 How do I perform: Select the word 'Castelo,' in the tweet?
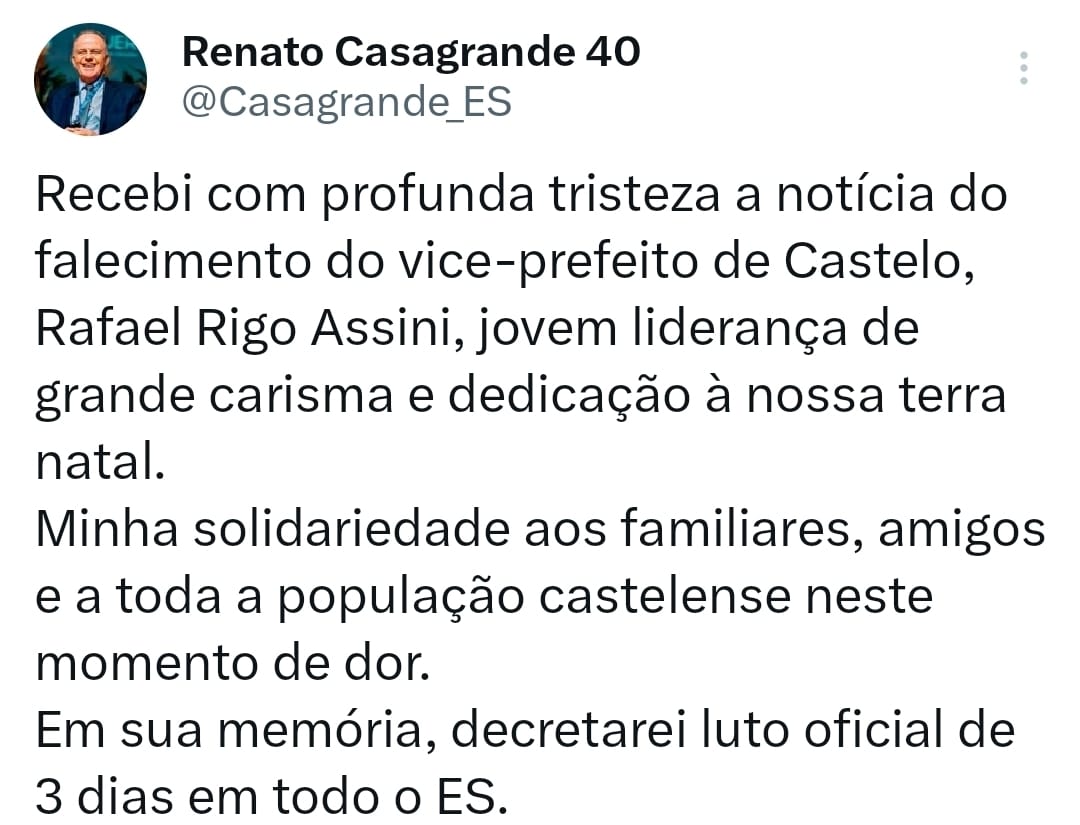coord(880,262)
